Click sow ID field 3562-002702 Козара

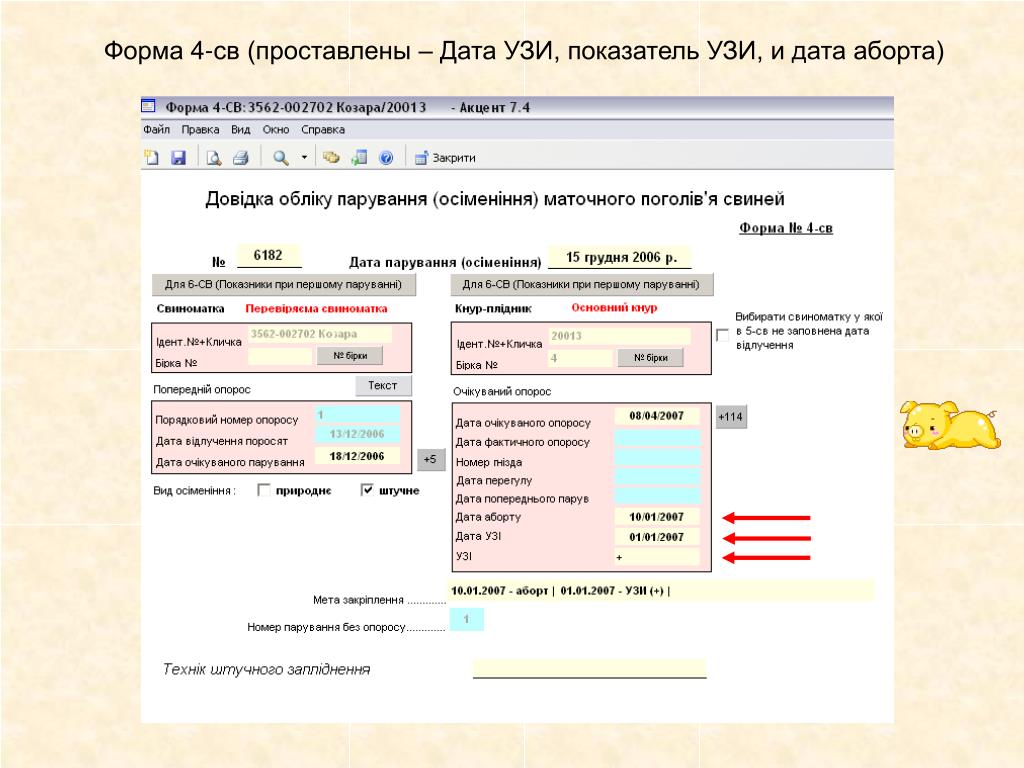(320, 334)
